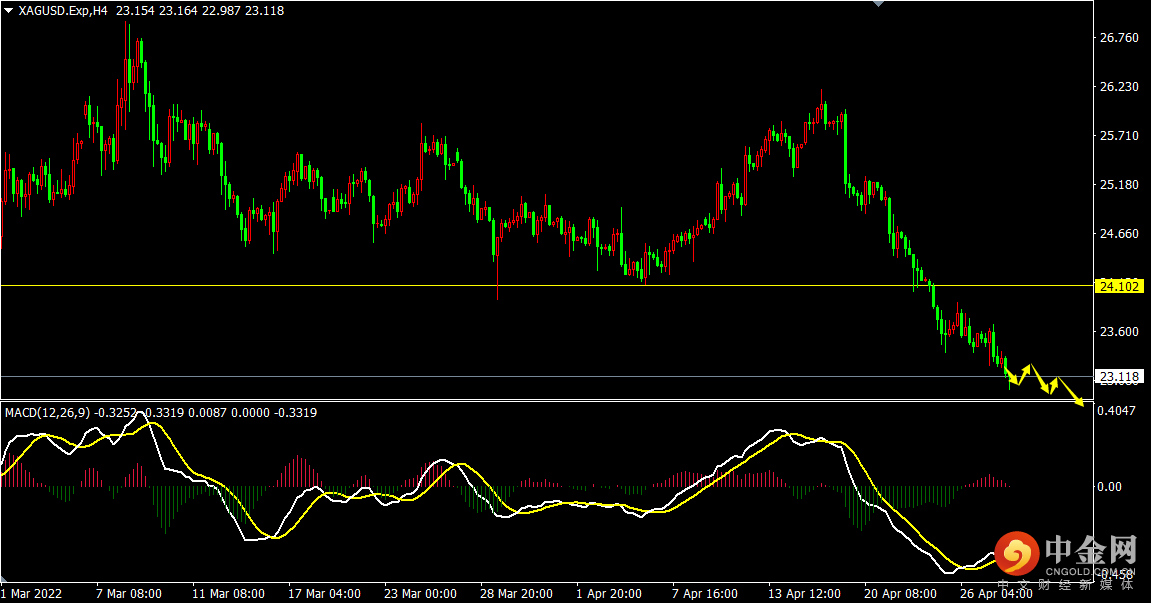Click the current price tag 23.118
Screen dimensions: 1151x603
[x=1119, y=377]
